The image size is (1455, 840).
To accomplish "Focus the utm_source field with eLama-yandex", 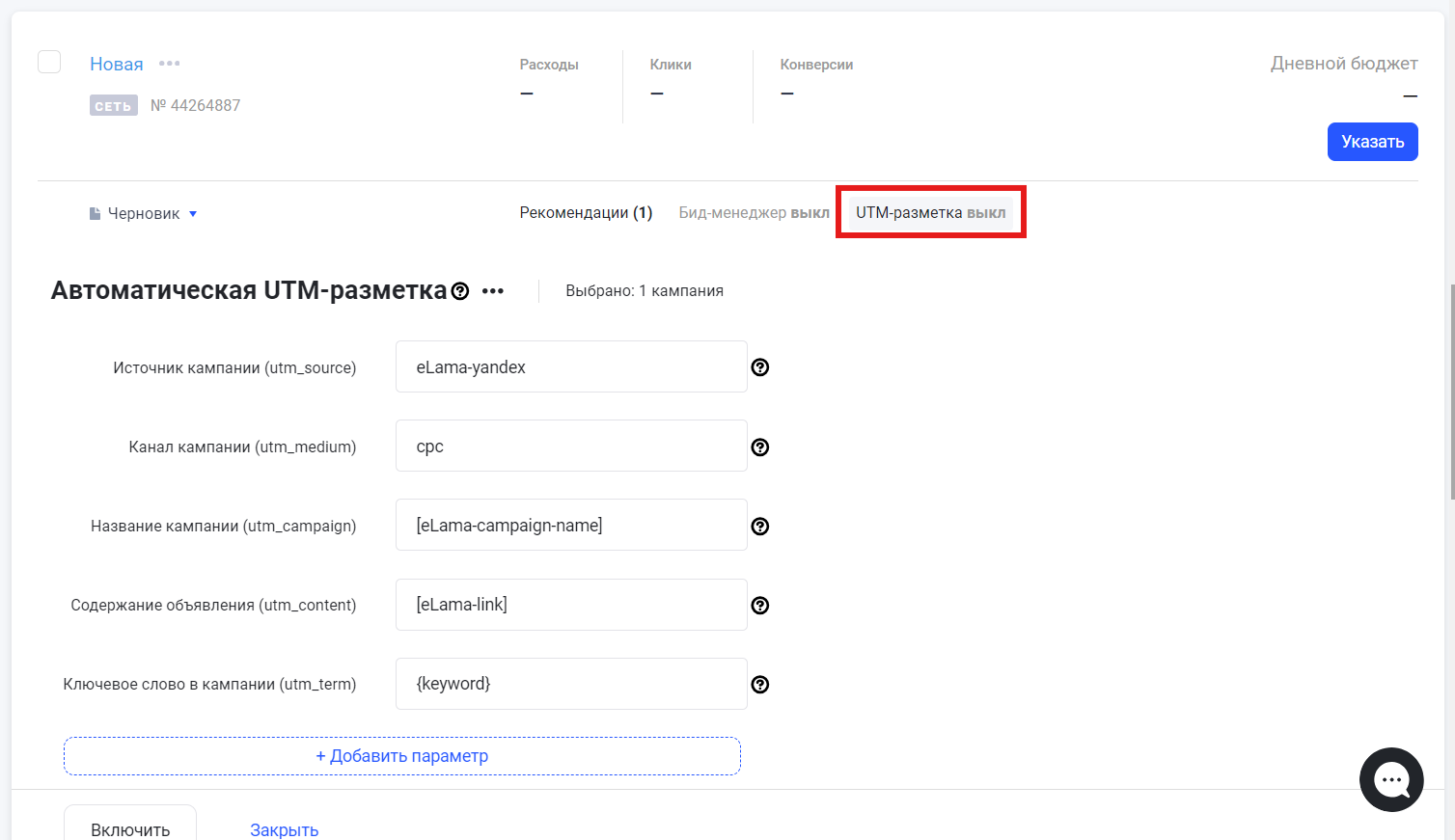I will pyautogui.click(x=571, y=366).
